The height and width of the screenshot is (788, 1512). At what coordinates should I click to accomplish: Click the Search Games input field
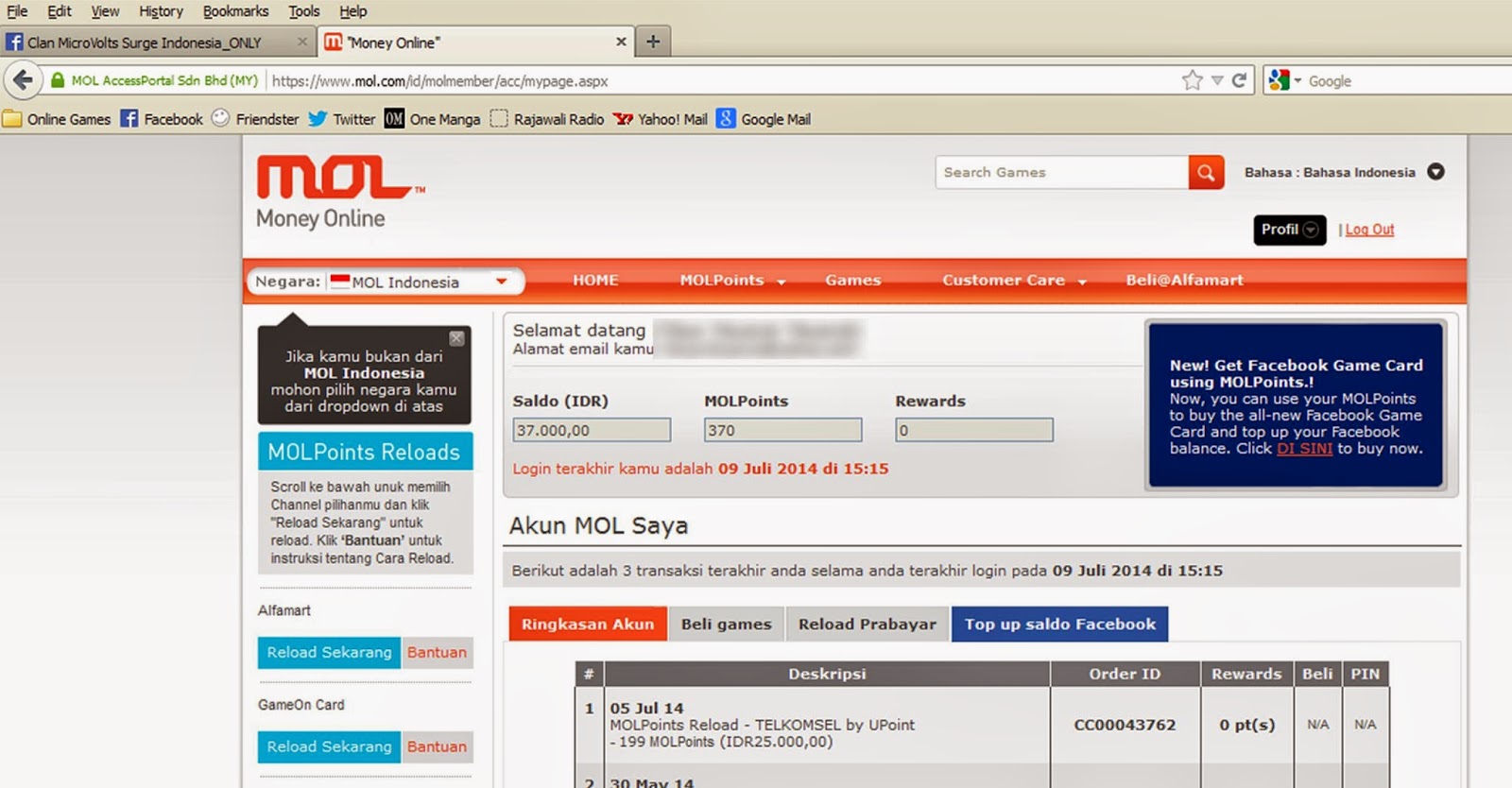click(1062, 172)
